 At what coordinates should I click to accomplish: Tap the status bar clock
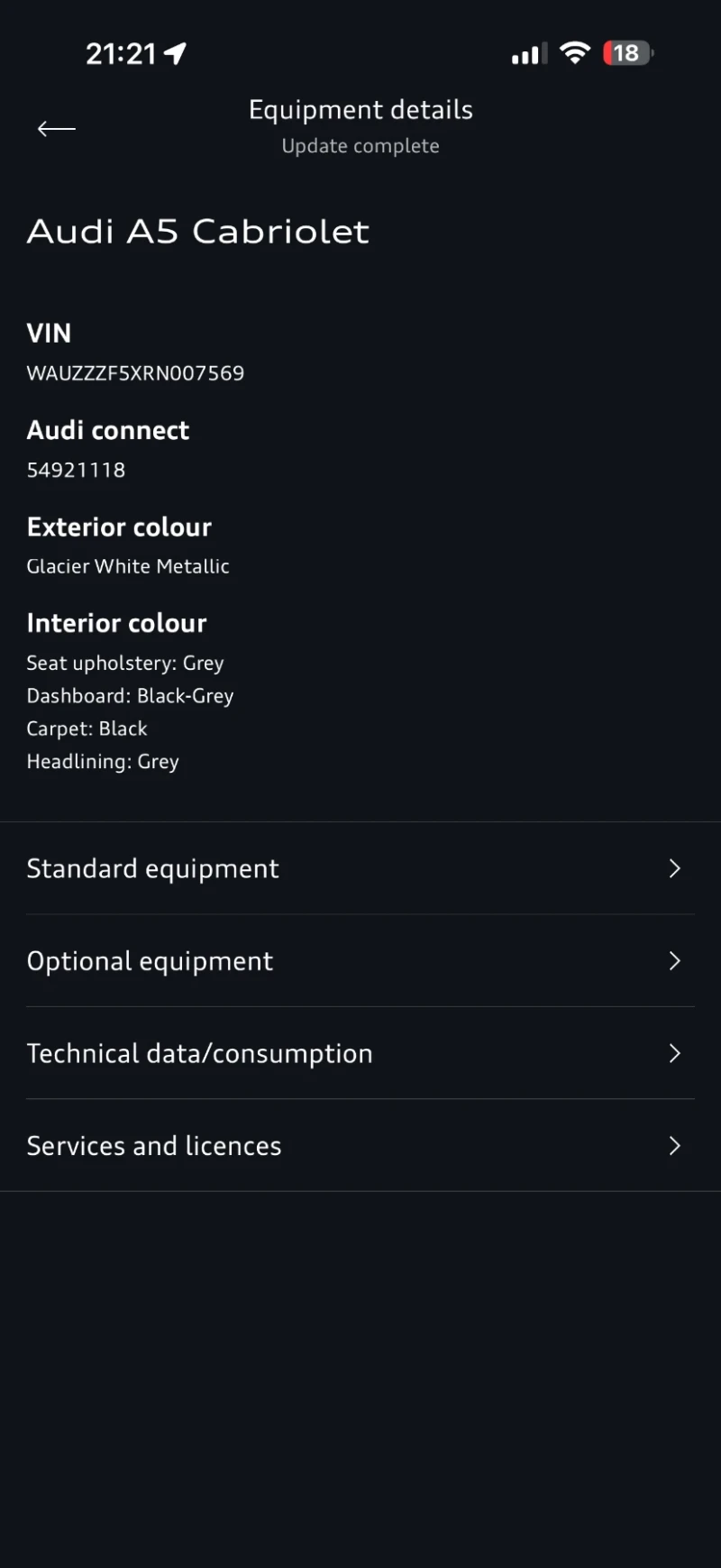(121, 54)
